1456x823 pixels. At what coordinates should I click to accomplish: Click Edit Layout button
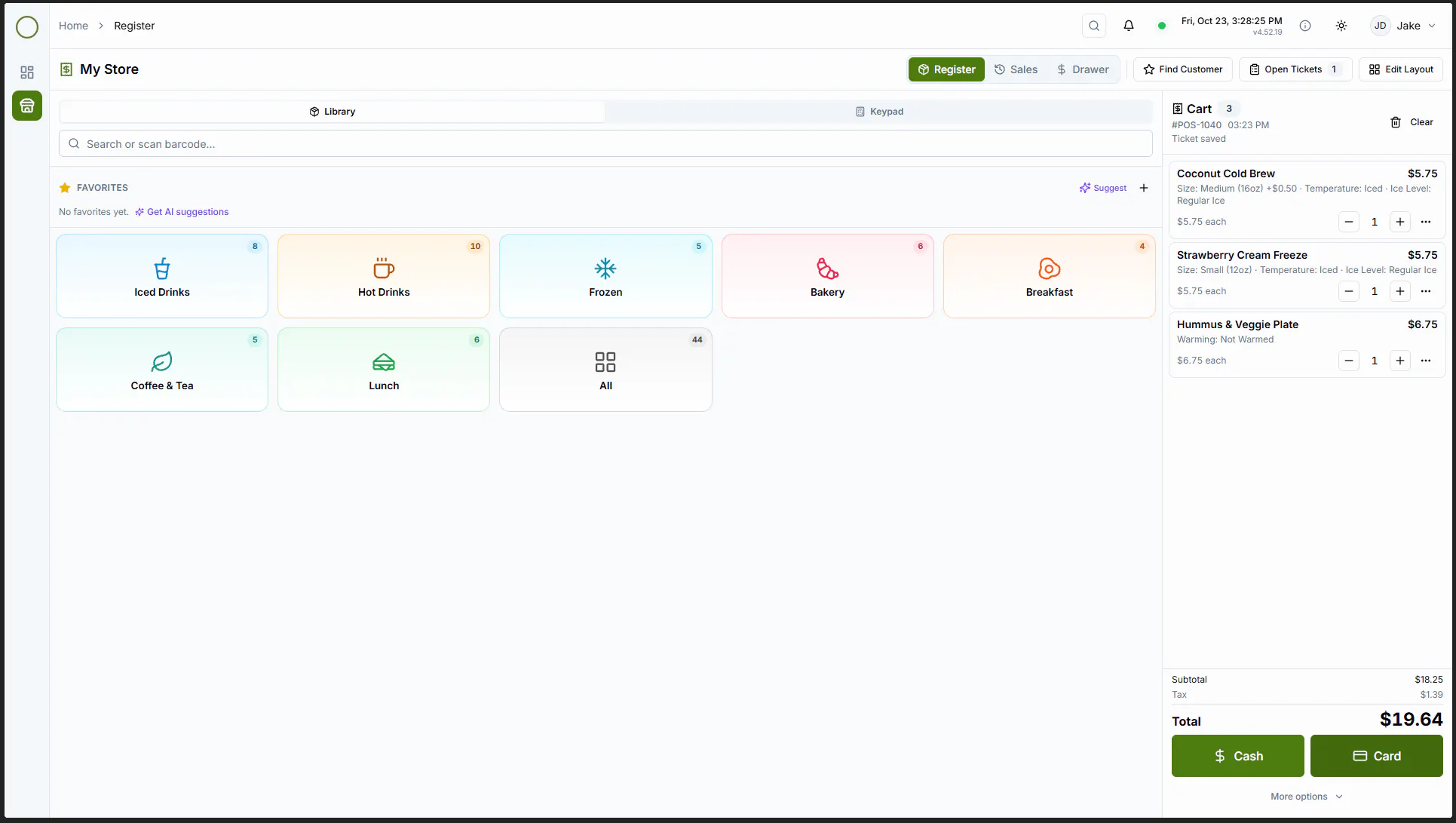1401,69
